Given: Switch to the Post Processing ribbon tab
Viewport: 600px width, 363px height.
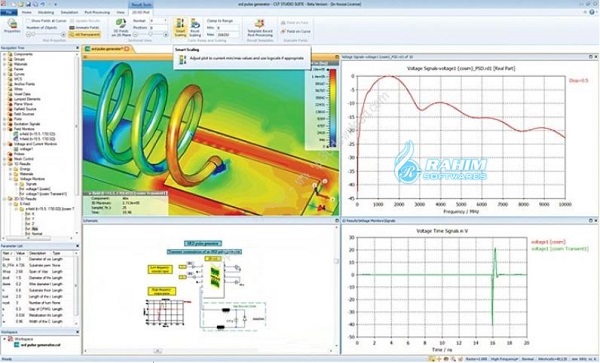Looking at the screenshot, I should coord(97,12).
